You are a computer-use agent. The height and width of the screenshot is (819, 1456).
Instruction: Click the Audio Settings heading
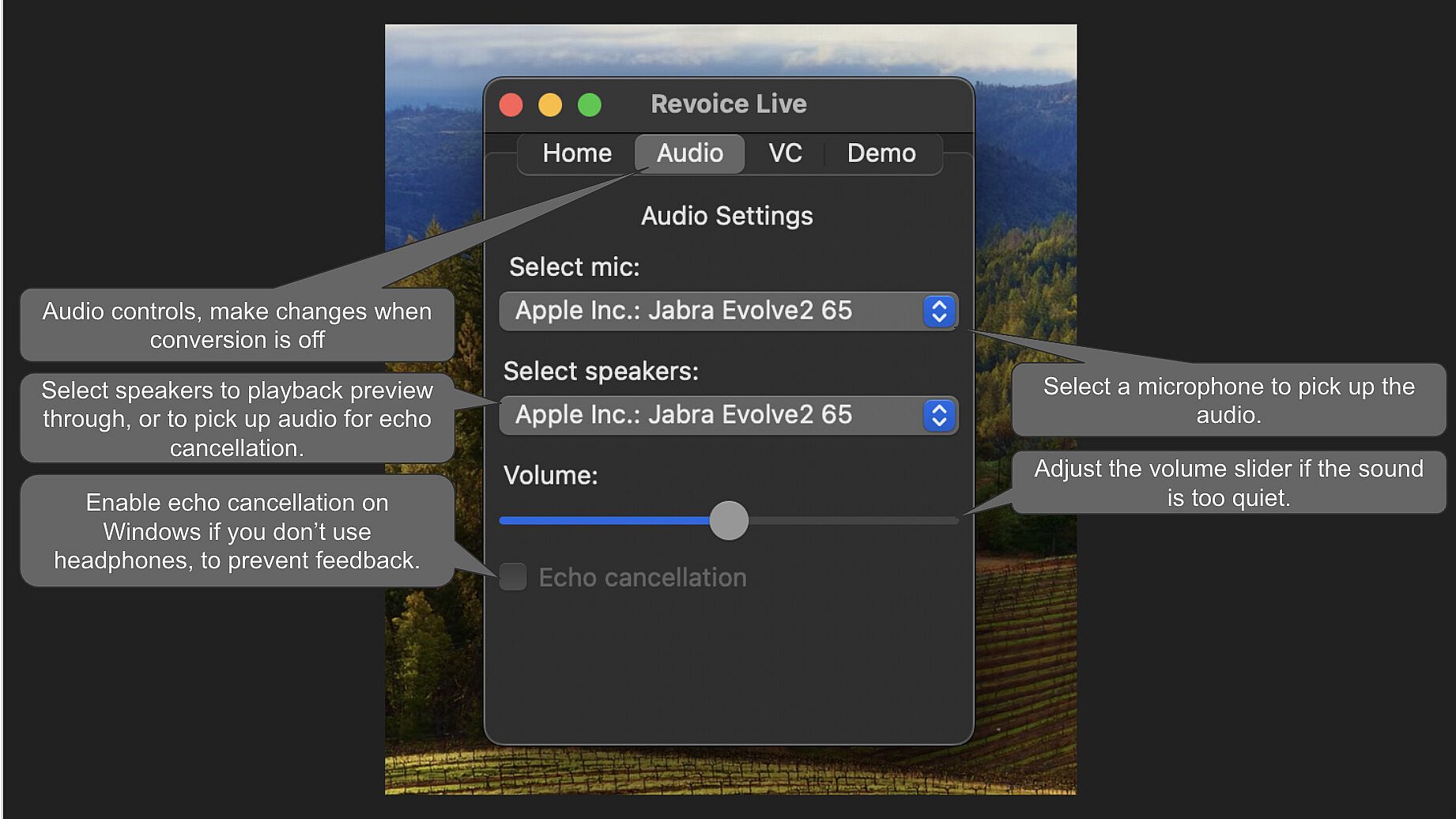[x=727, y=216]
